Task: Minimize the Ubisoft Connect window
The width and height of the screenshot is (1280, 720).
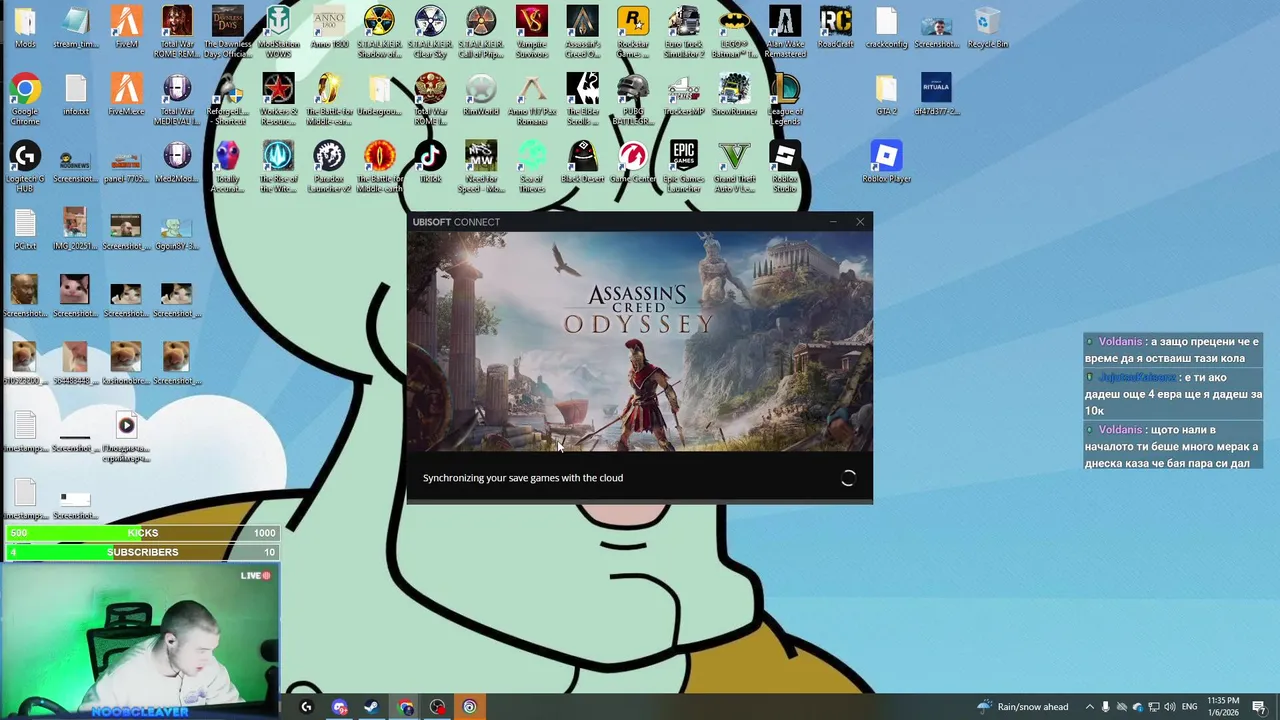Action: (x=833, y=222)
